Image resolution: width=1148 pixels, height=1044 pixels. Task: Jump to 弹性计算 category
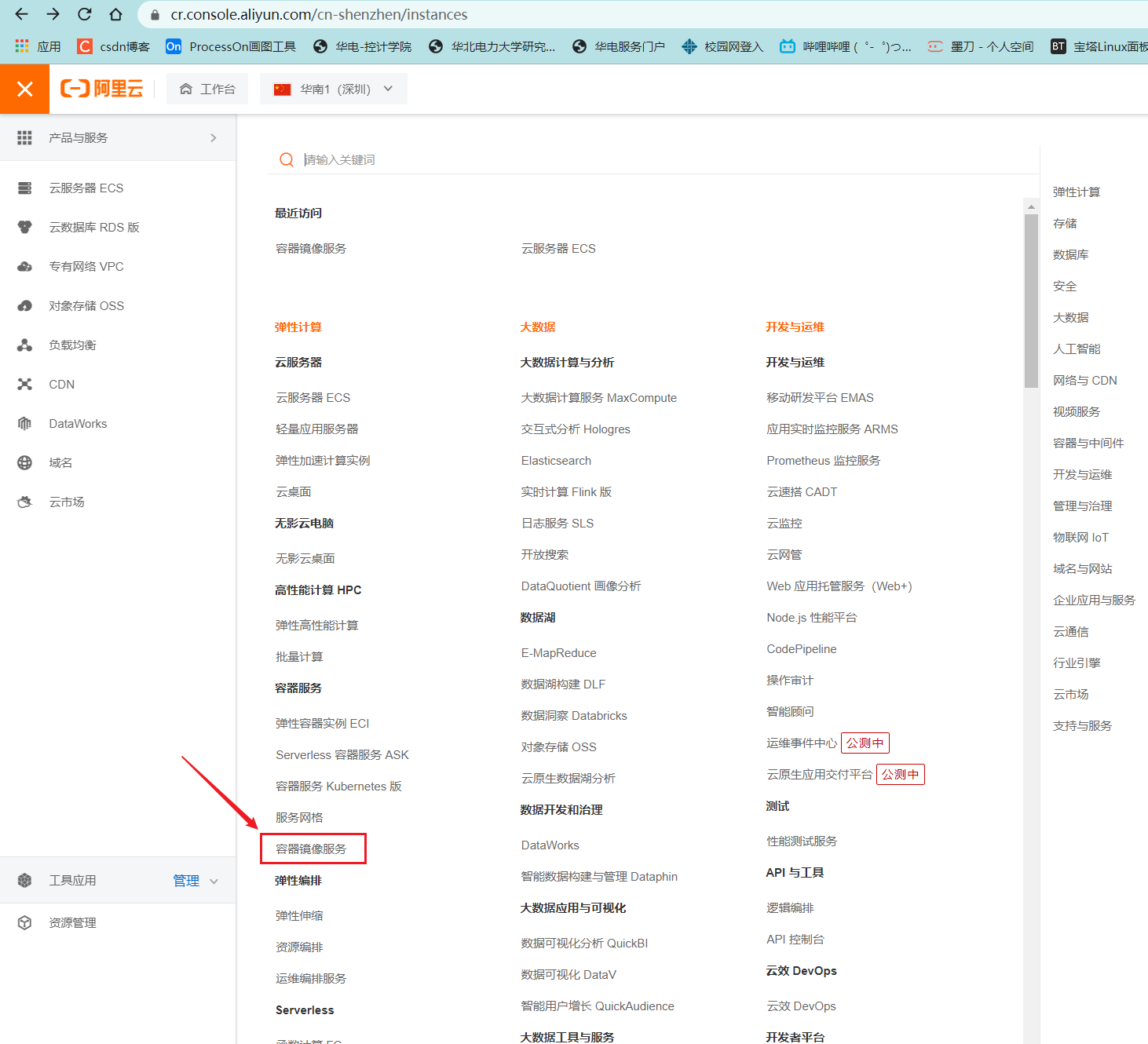pos(1077,192)
